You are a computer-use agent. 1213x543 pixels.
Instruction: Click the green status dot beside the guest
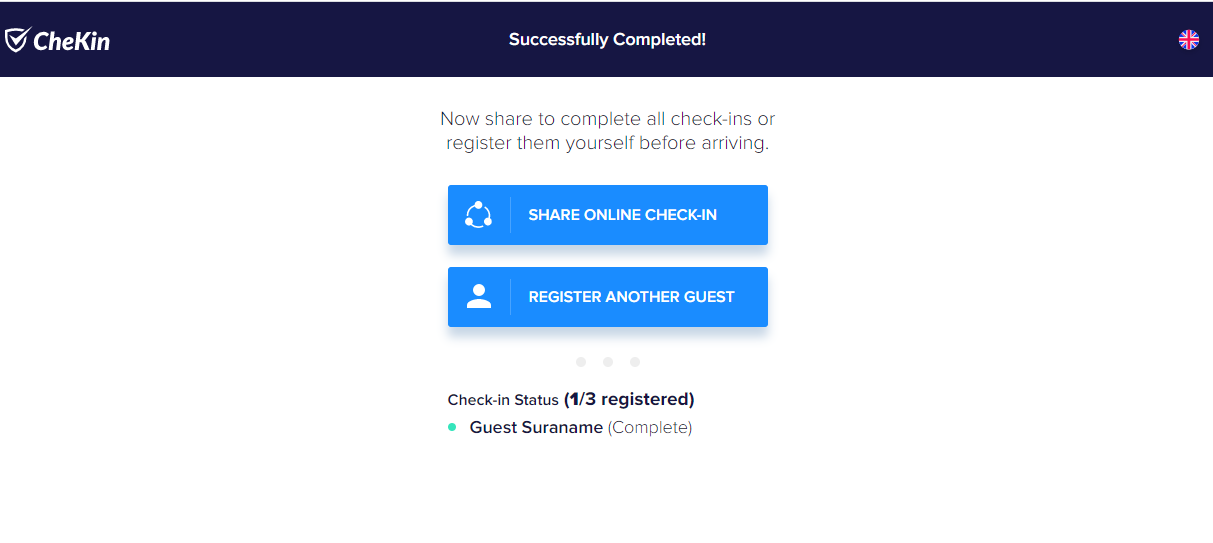coord(452,427)
